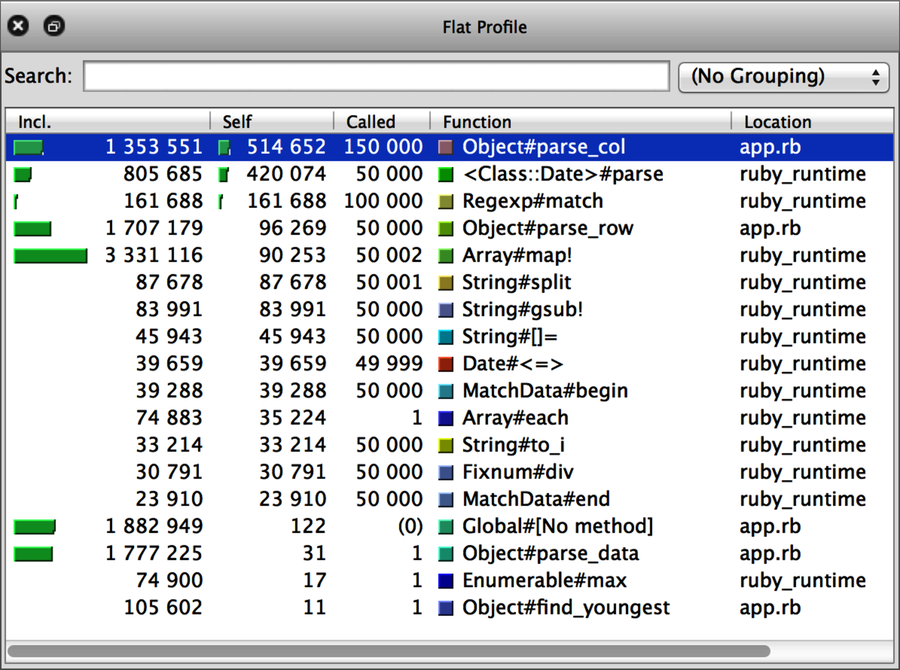The width and height of the screenshot is (900, 670).
Task: Select the Array#map! function name
Action: tap(517, 255)
